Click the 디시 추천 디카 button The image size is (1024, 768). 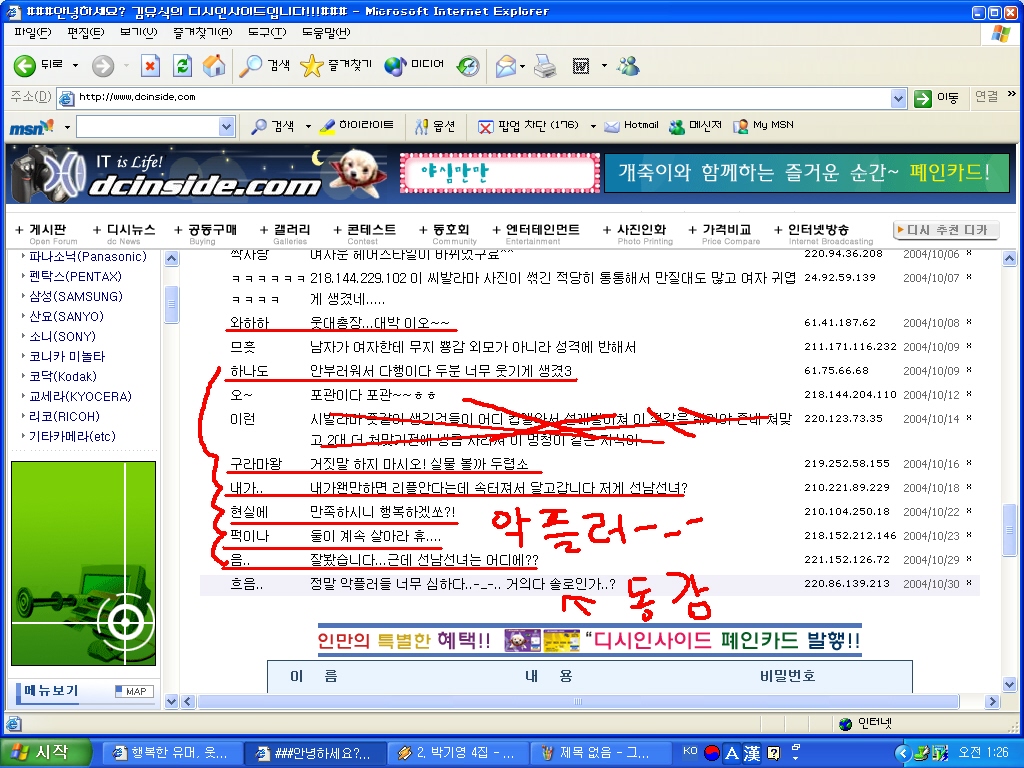pos(946,230)
